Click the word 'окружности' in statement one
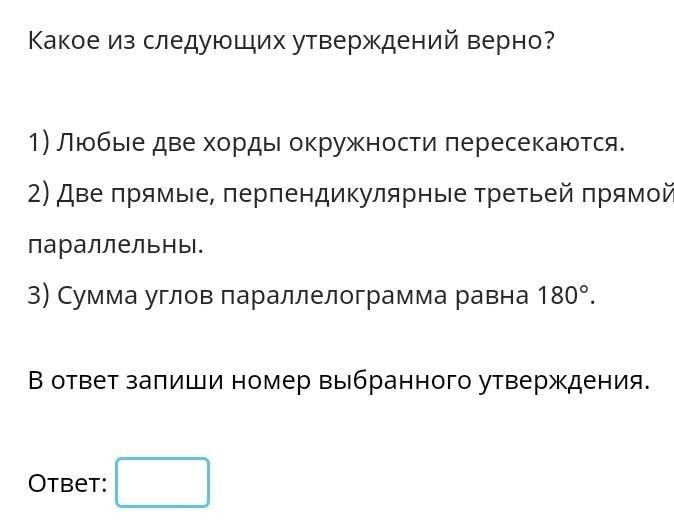 (x=362, y=144)
